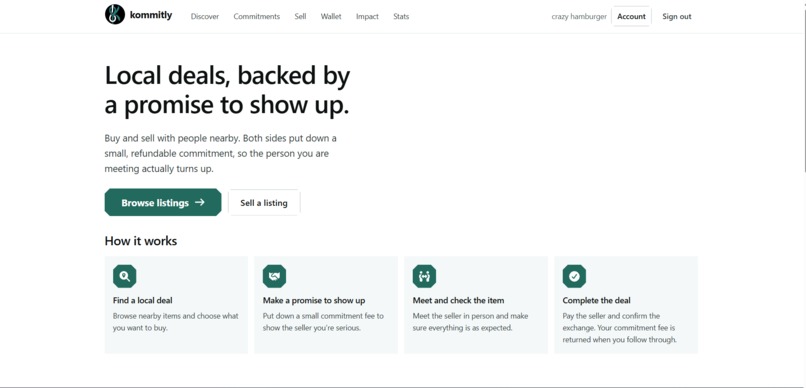The image size is (806, 388).
Task: Open the Discover page
Action: click(205, 16)
